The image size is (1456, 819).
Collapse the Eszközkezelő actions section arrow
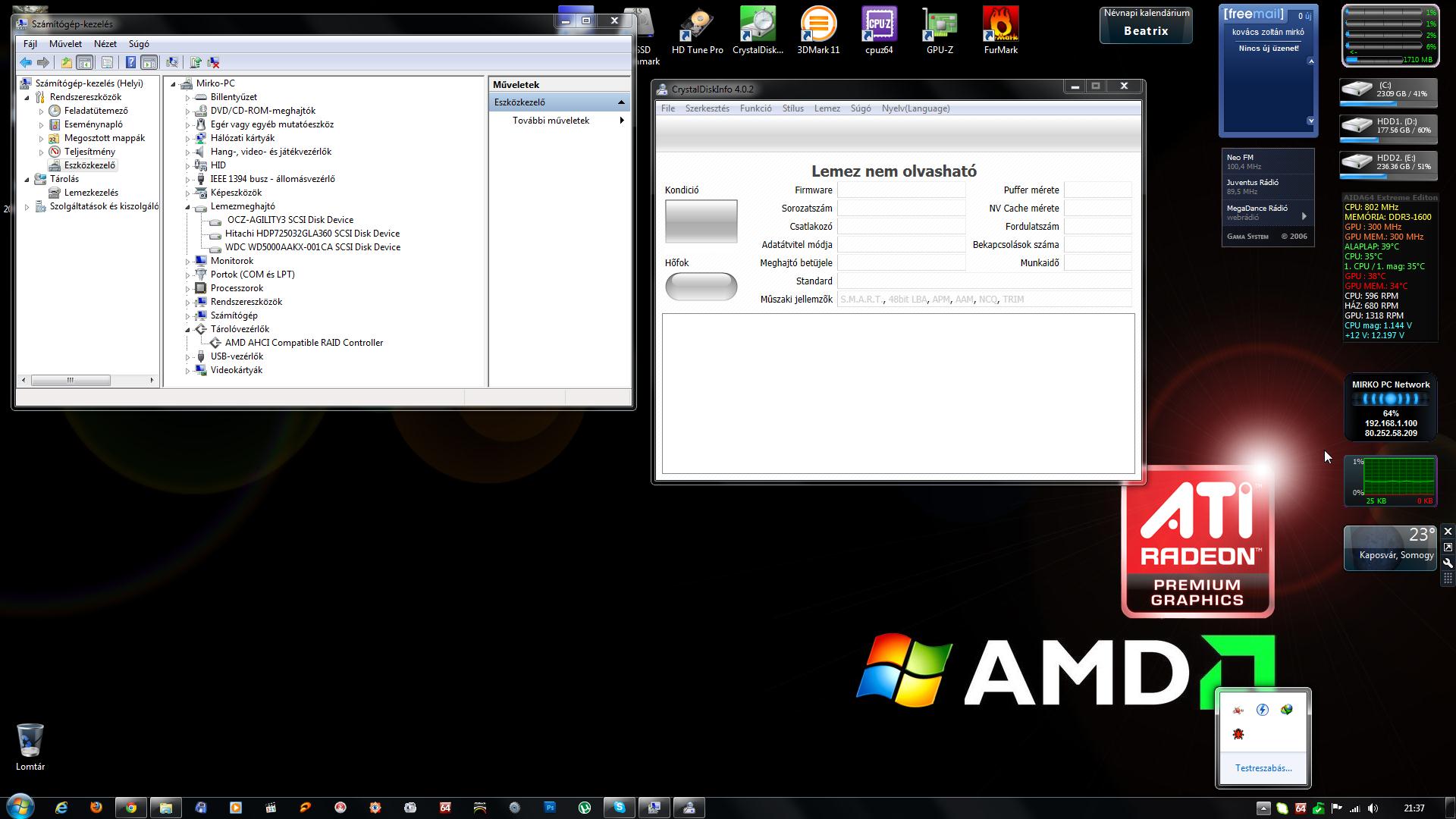[621, 102]
